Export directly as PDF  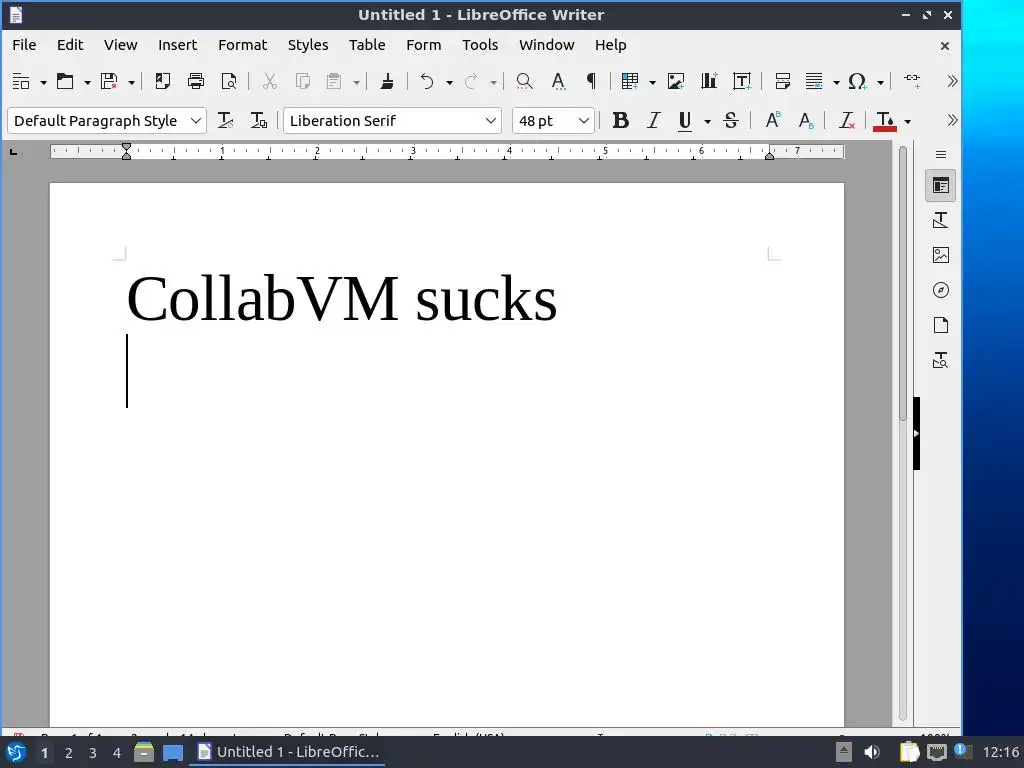[x=163, y=81]
